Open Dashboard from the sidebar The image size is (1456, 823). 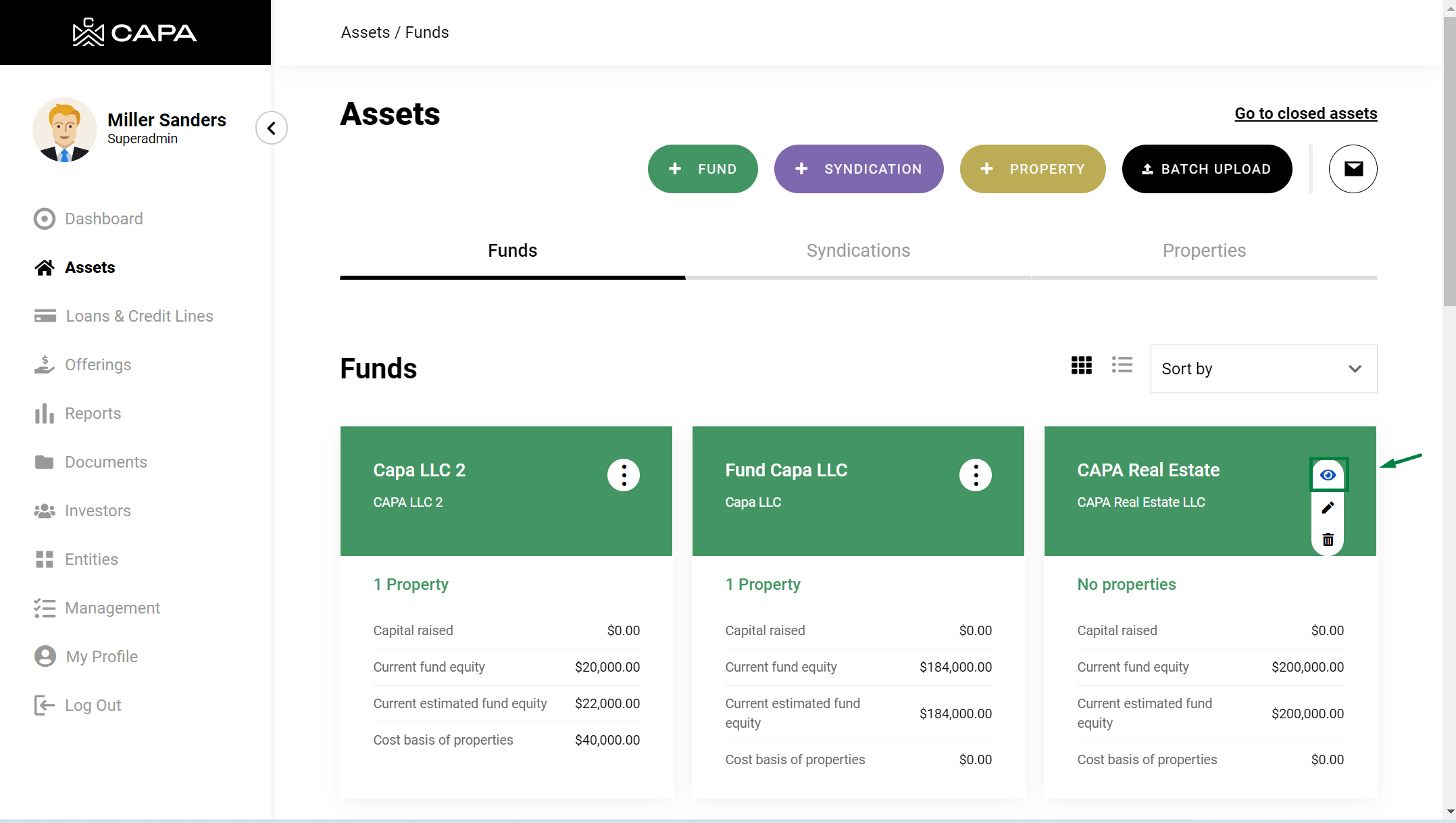point(103,219)
